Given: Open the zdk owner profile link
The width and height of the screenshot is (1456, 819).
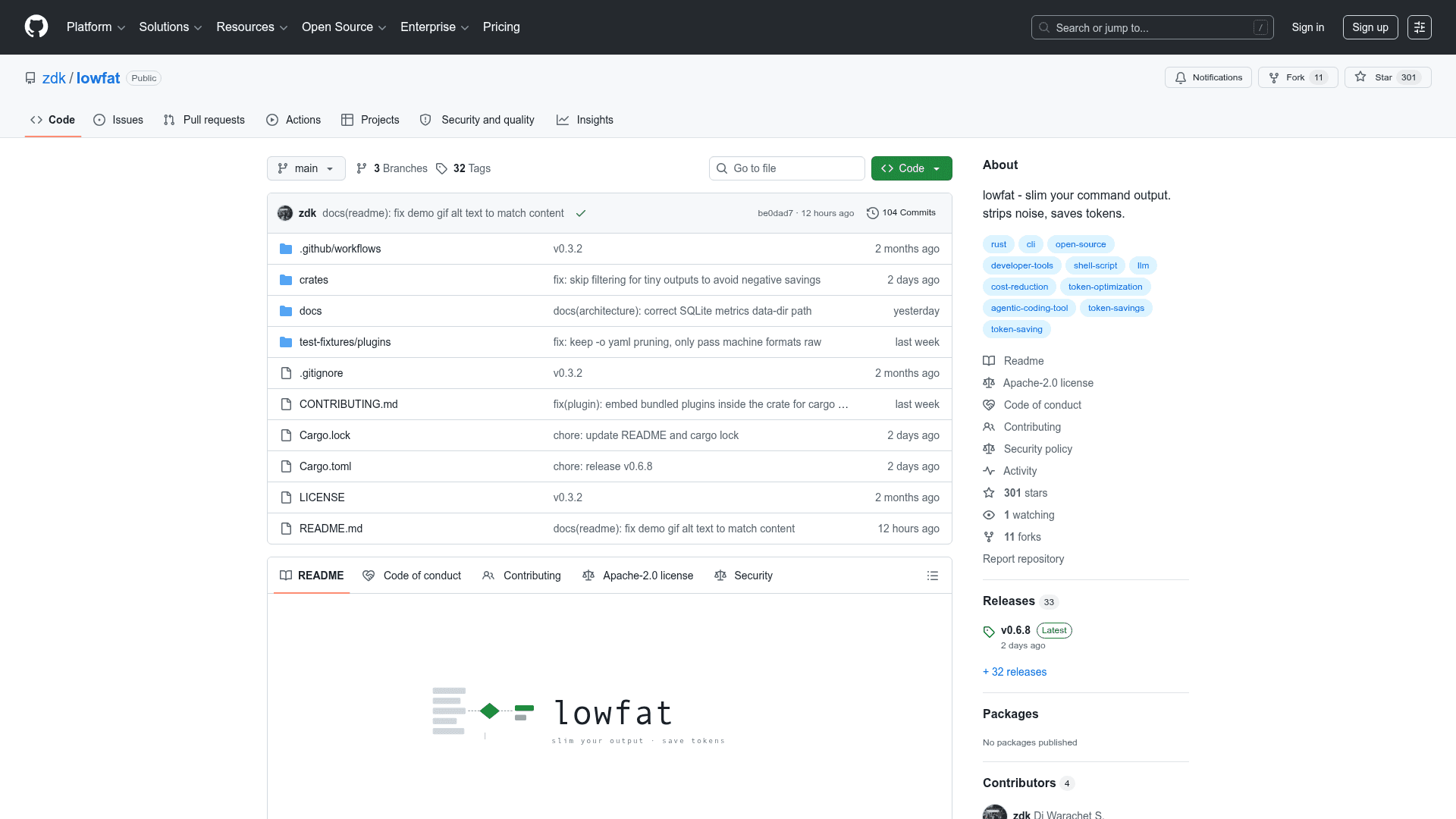Looking at the screenshot, I should 54,78.
